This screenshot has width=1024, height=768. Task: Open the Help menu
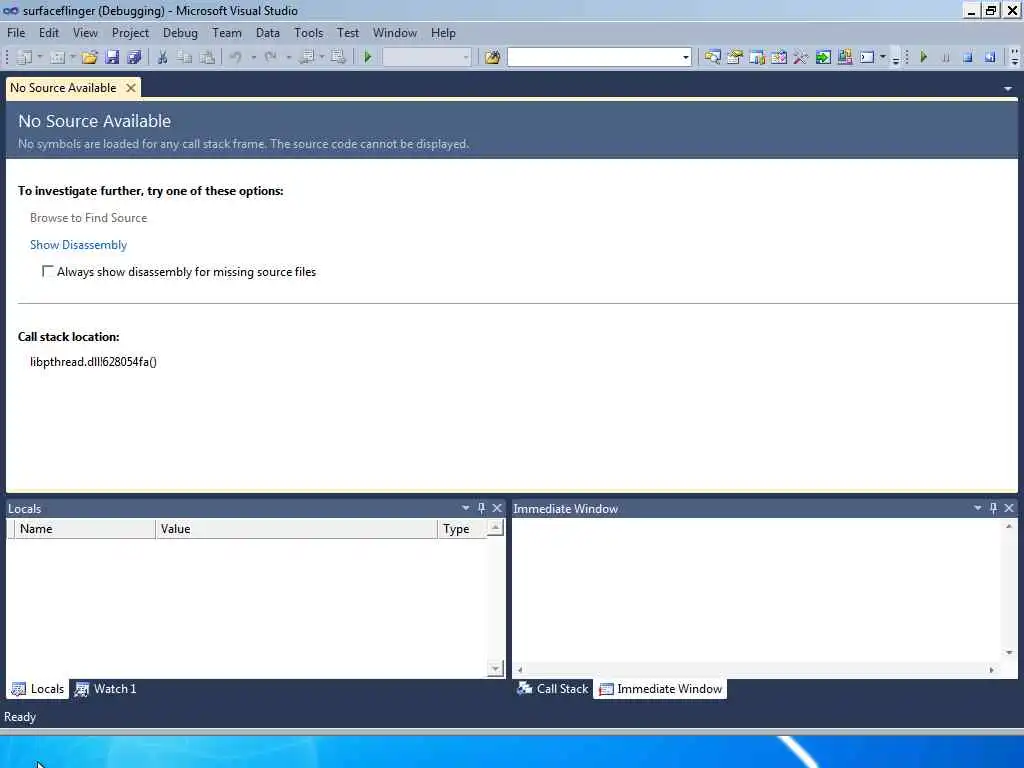(x=443, y=33)
